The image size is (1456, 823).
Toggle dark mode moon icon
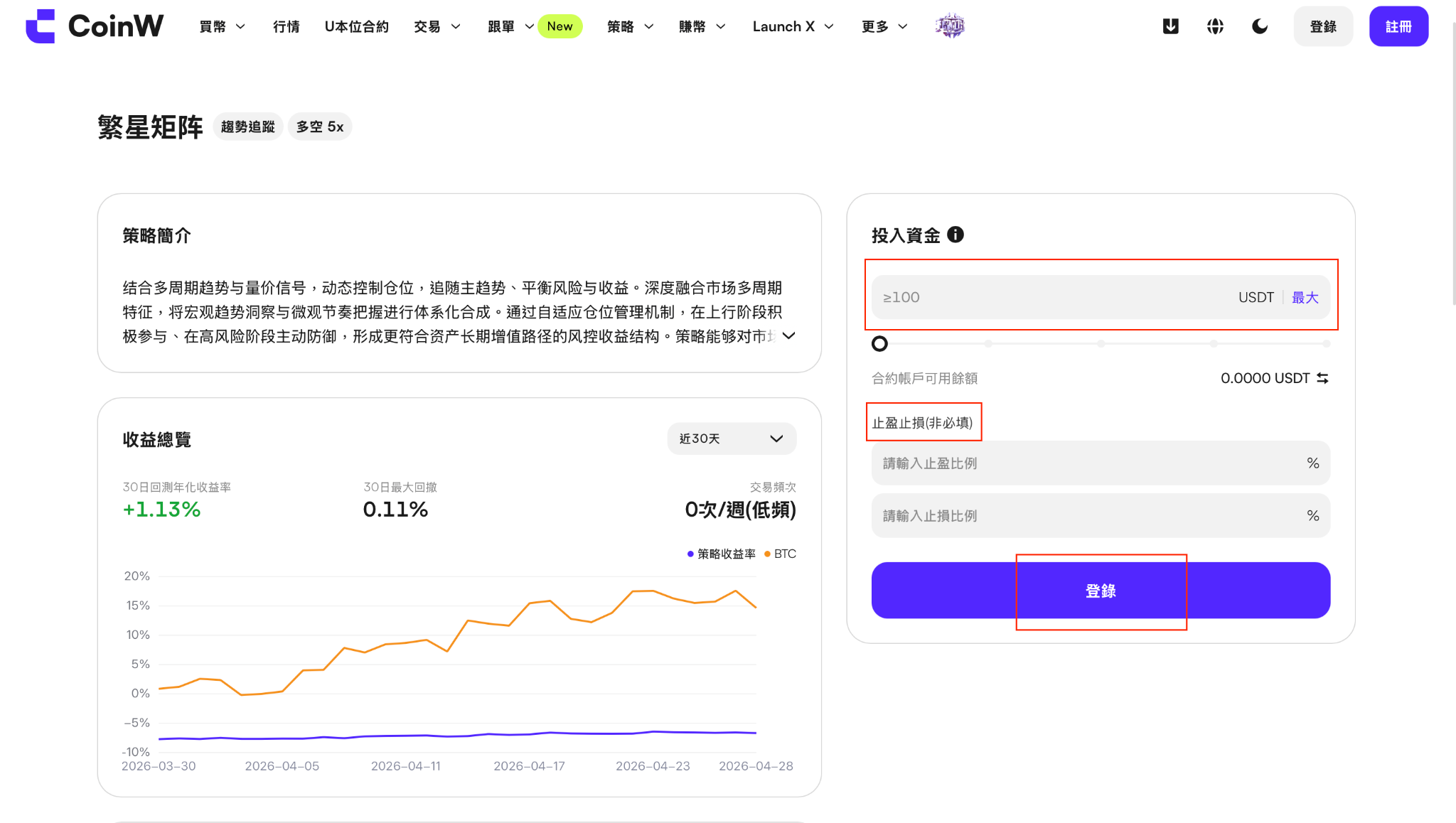coord(1260,26)
